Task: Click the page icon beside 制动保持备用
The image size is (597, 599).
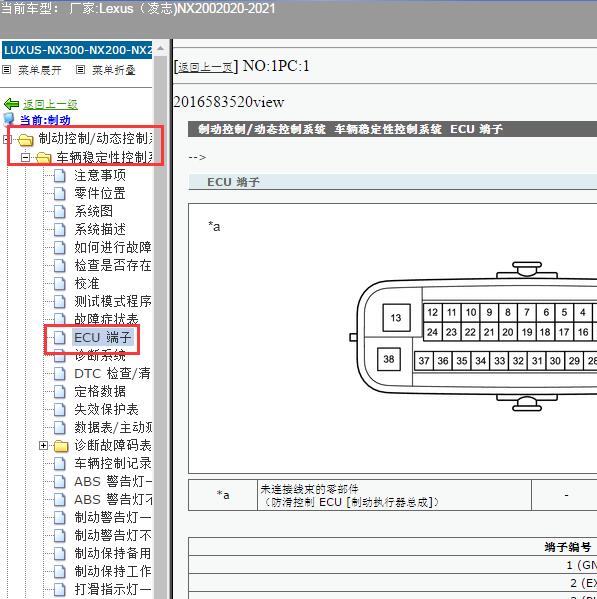Action: coord(60,554)
